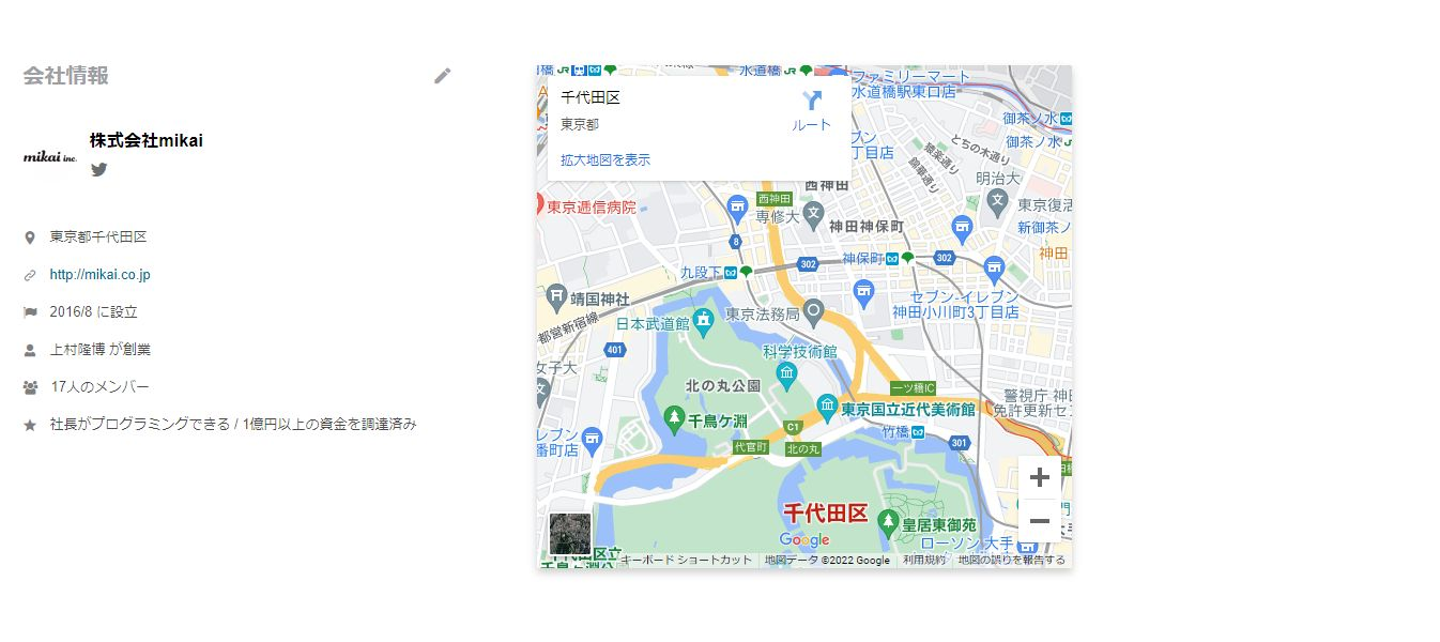
Task: Click the flag icon beside 2016/8 に設立
Action: (x=30, y=312)
